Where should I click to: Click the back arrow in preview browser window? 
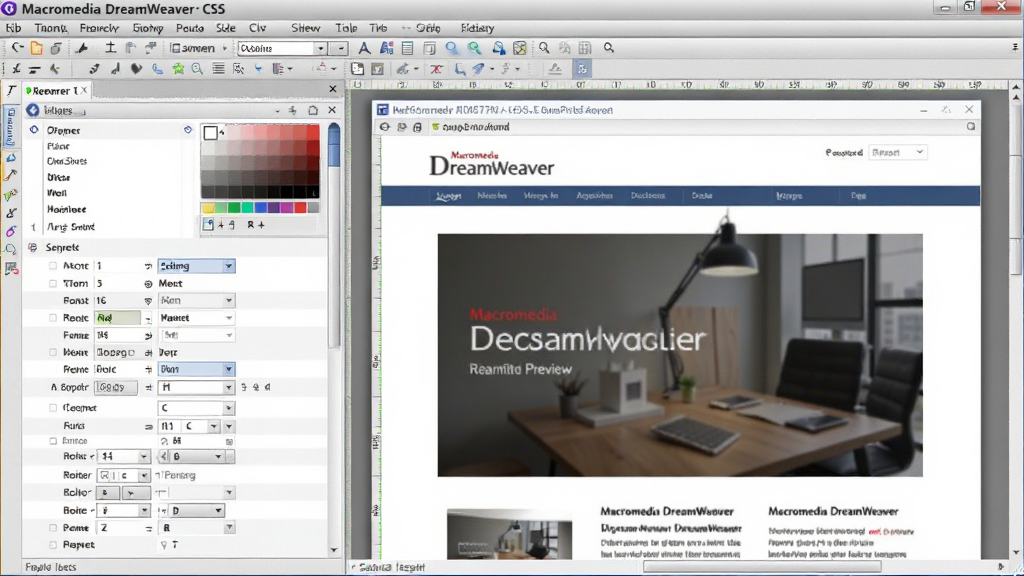coord(385,127)
